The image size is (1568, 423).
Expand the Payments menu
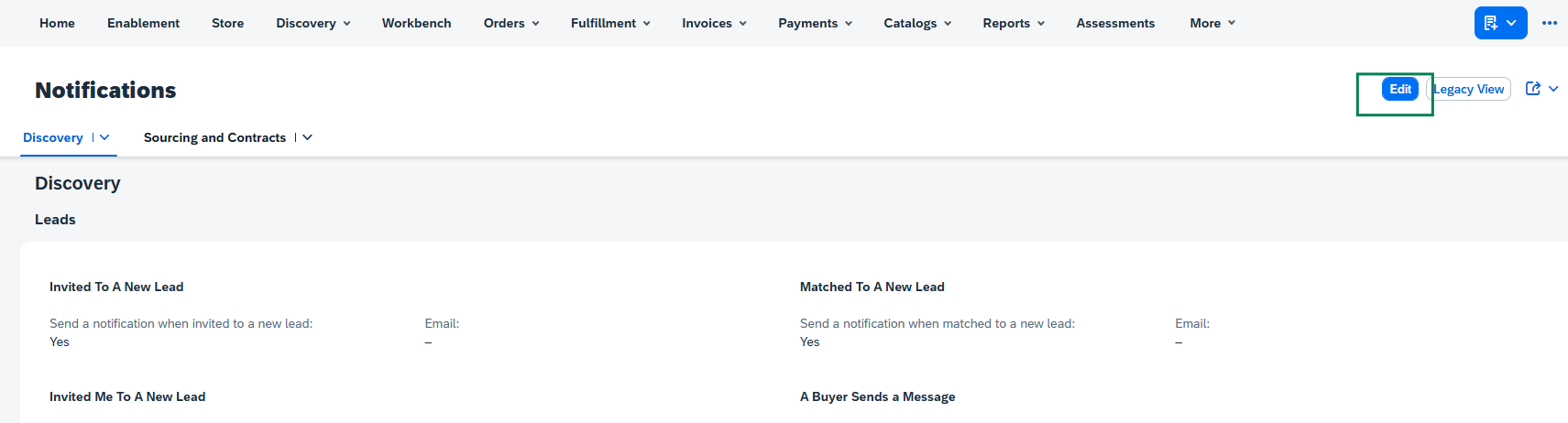click(x=815, y=23)
